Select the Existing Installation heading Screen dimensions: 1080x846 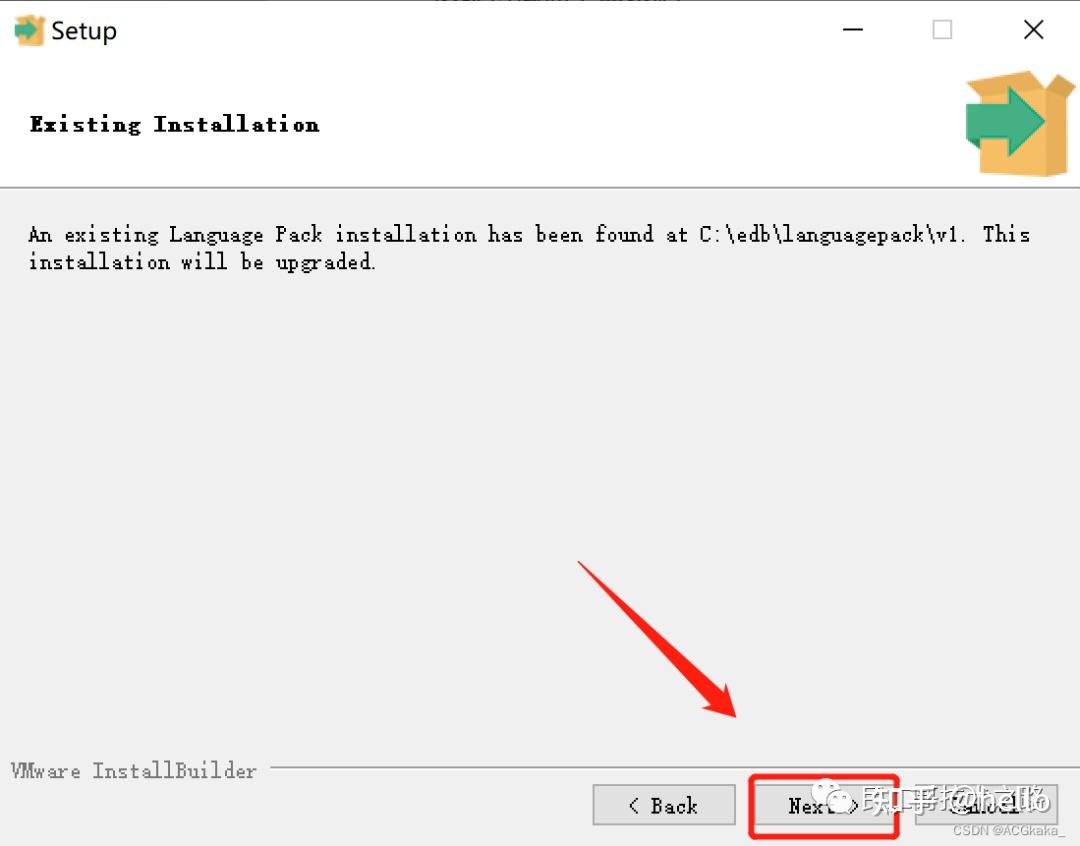tap(174, 125)
